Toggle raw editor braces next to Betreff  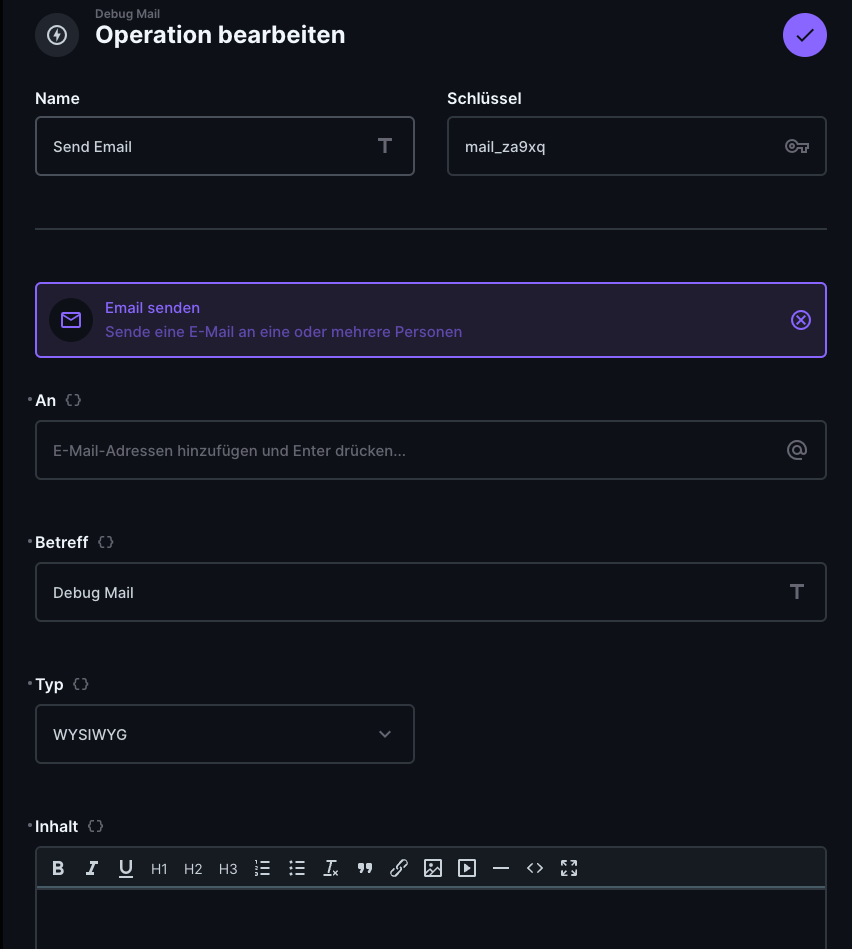106,542
